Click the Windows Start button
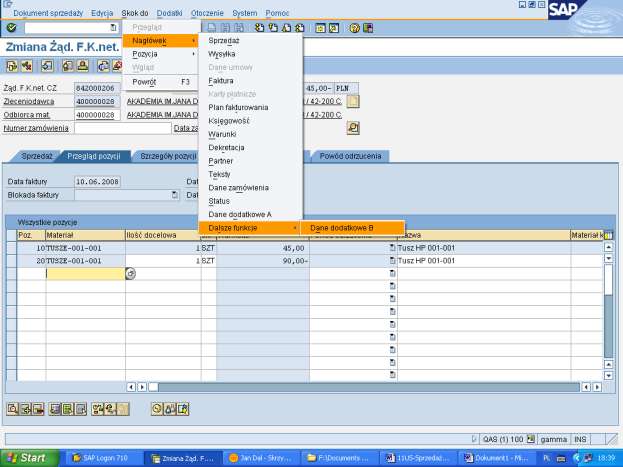Image resolution: width=623 pixels, height=467 pixels. click(29, 458)
